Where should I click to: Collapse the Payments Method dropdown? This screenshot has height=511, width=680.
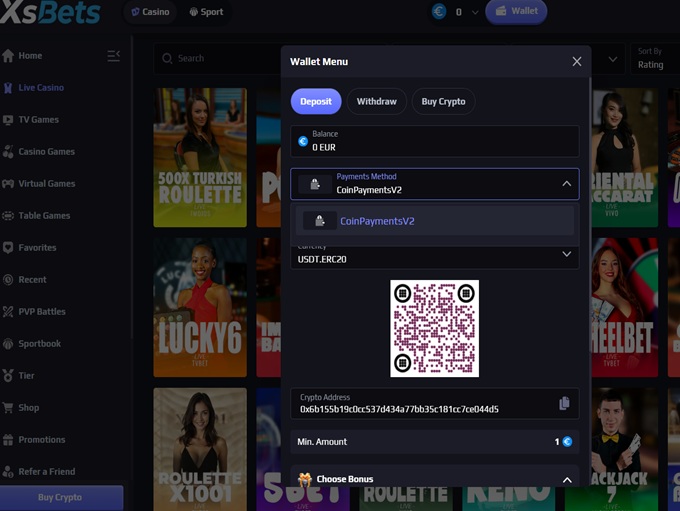pyautogui.click(x=566, y=184)
